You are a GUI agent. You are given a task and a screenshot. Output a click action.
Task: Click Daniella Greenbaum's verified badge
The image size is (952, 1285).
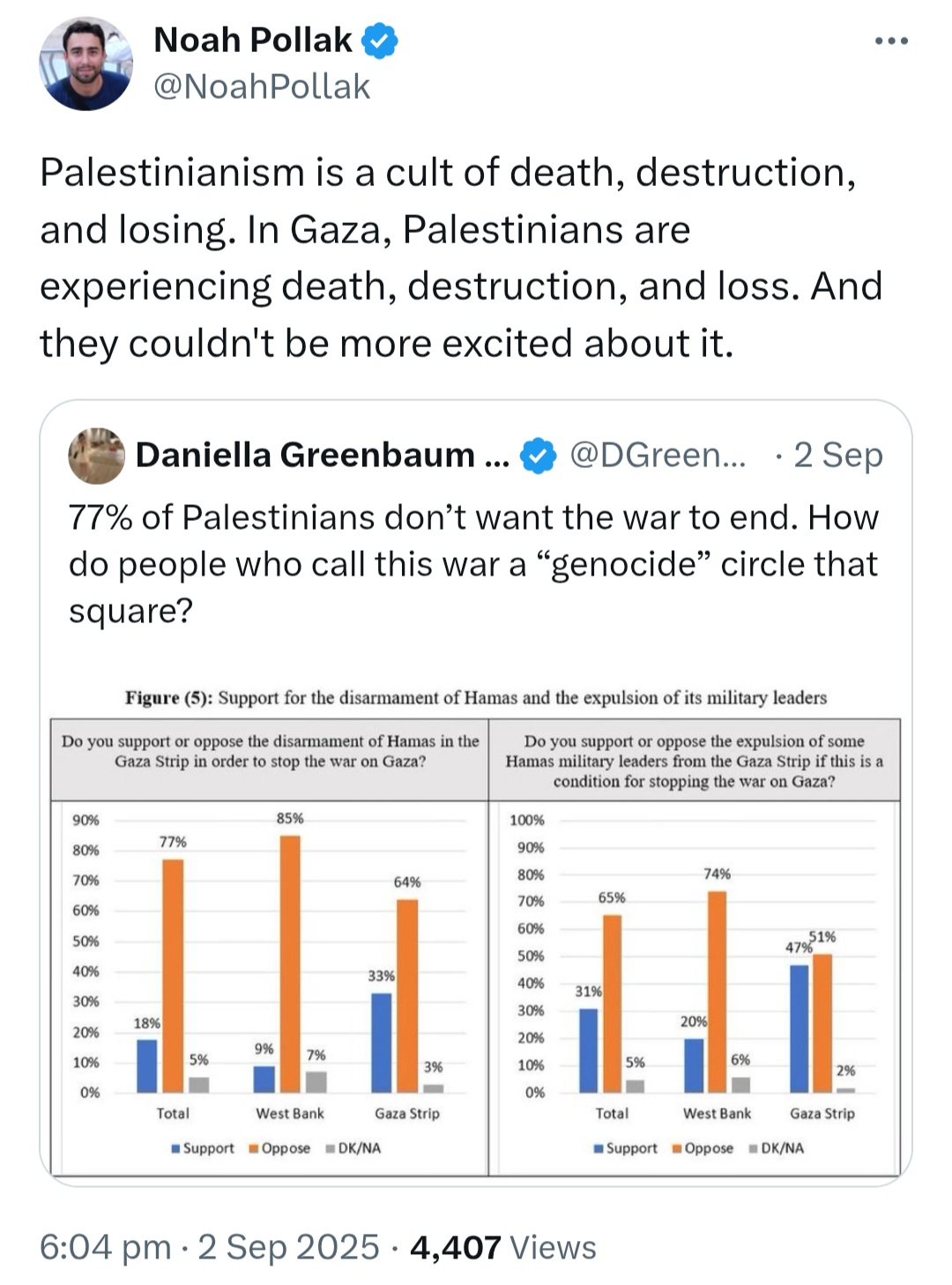(538, 456)
